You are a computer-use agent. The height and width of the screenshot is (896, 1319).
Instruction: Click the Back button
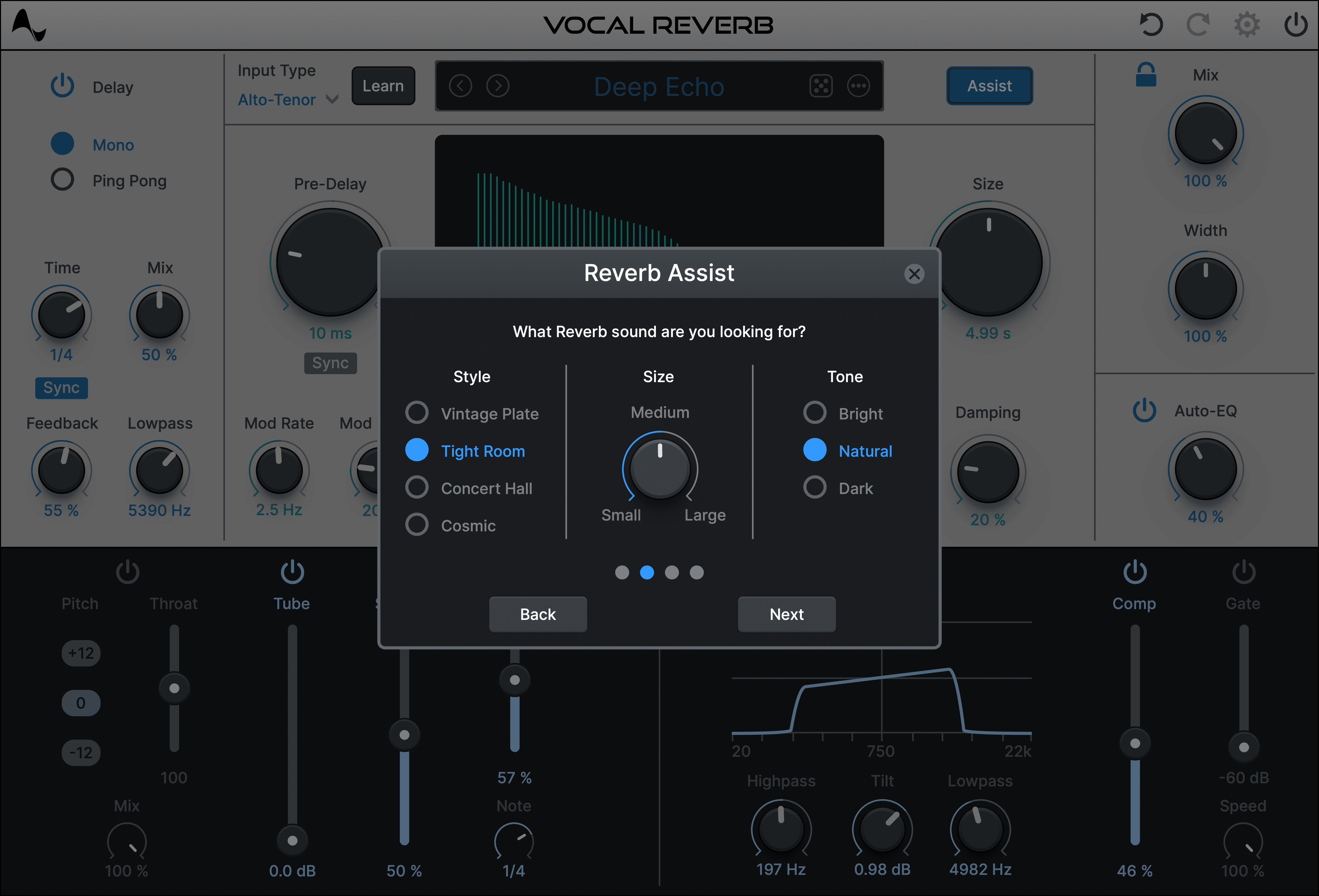click(x=538, y=614)
